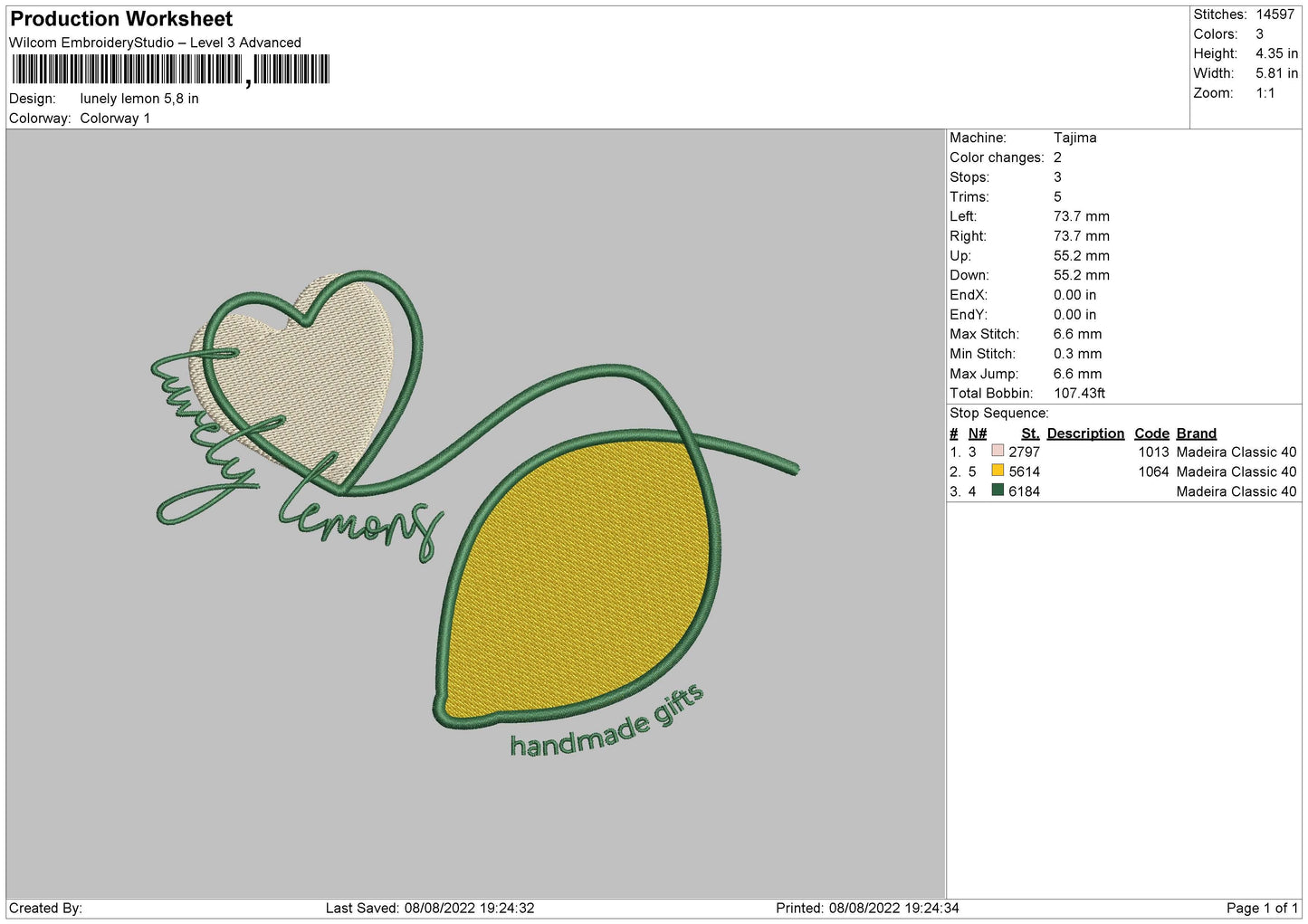Click the green thread swatch for stop 3
1308x924 pixels.
[x=998, y=491]
